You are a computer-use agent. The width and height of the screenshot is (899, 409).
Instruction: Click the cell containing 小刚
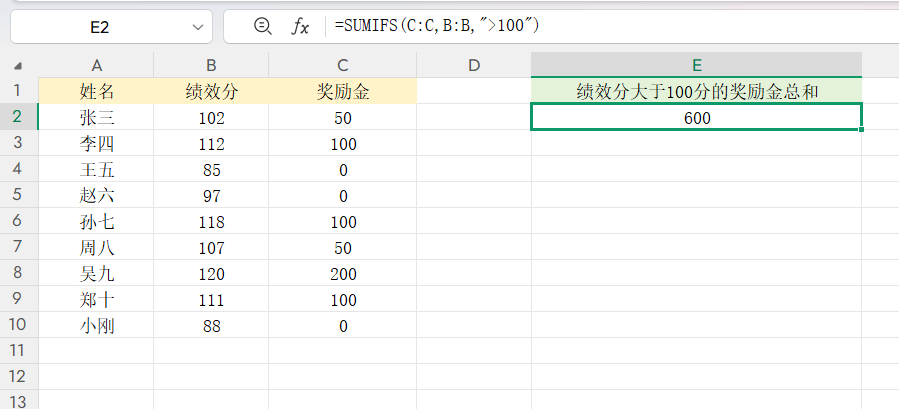click(x=96, y=325)
